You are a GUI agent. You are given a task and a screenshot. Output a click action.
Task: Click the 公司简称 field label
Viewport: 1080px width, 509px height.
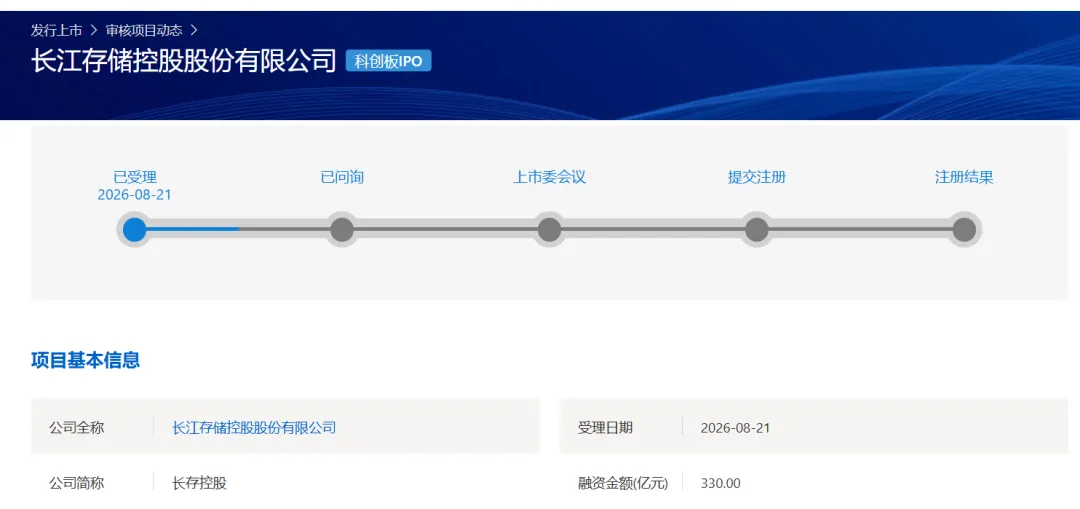tap(76, 483)
